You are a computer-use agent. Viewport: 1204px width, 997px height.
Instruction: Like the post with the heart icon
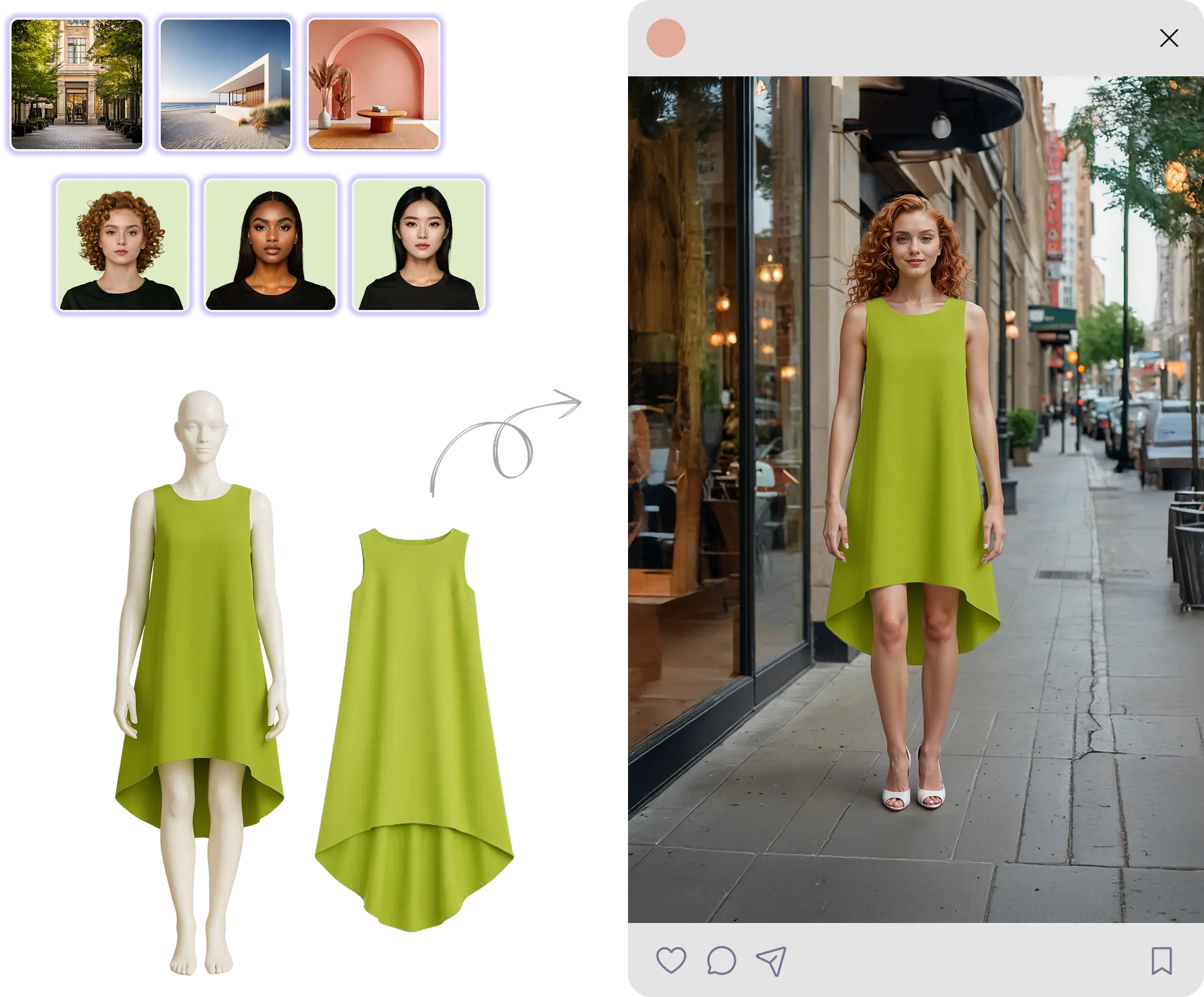671,961
